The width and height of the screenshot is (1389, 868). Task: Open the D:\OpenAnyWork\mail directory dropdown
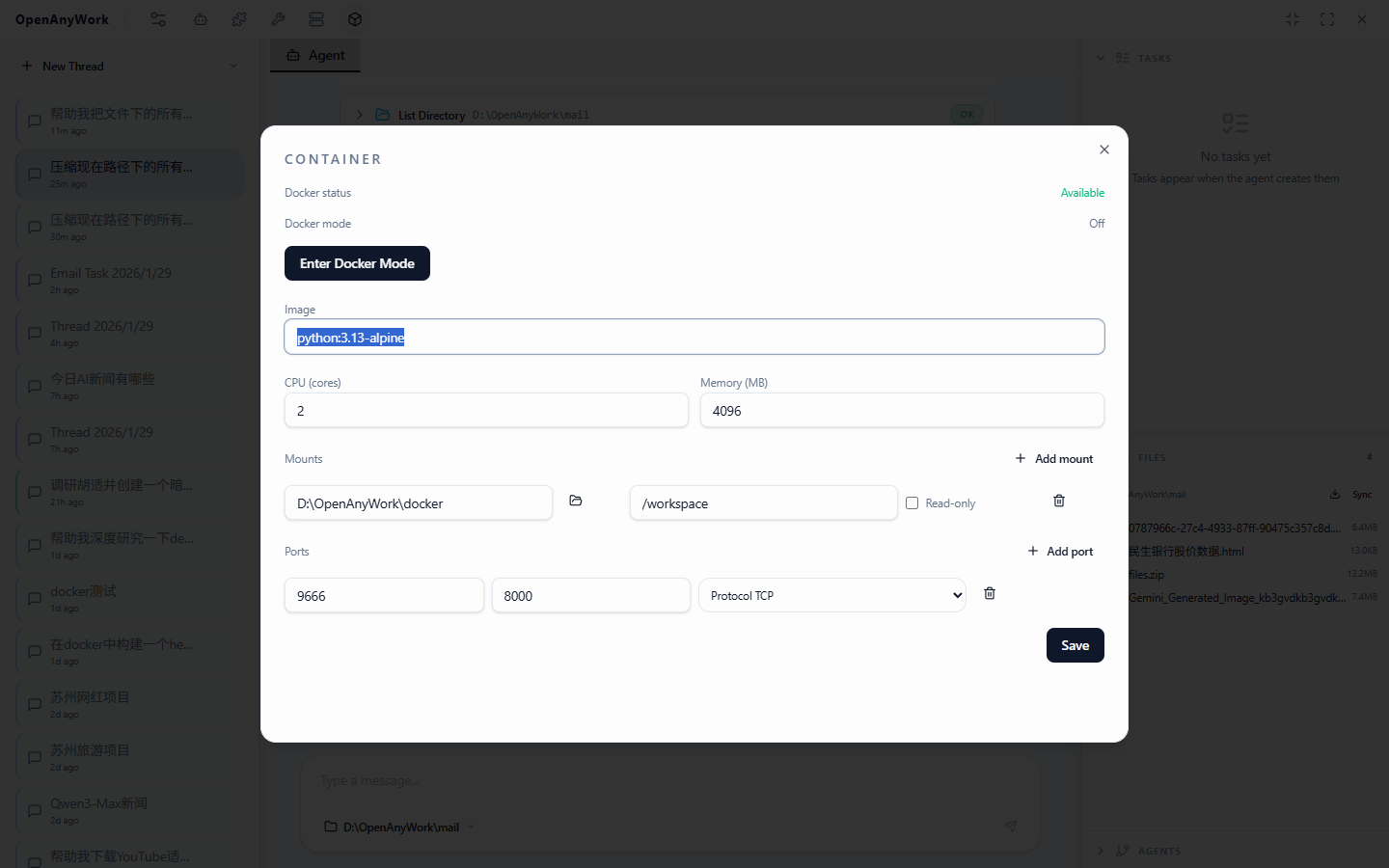(471, 827)
